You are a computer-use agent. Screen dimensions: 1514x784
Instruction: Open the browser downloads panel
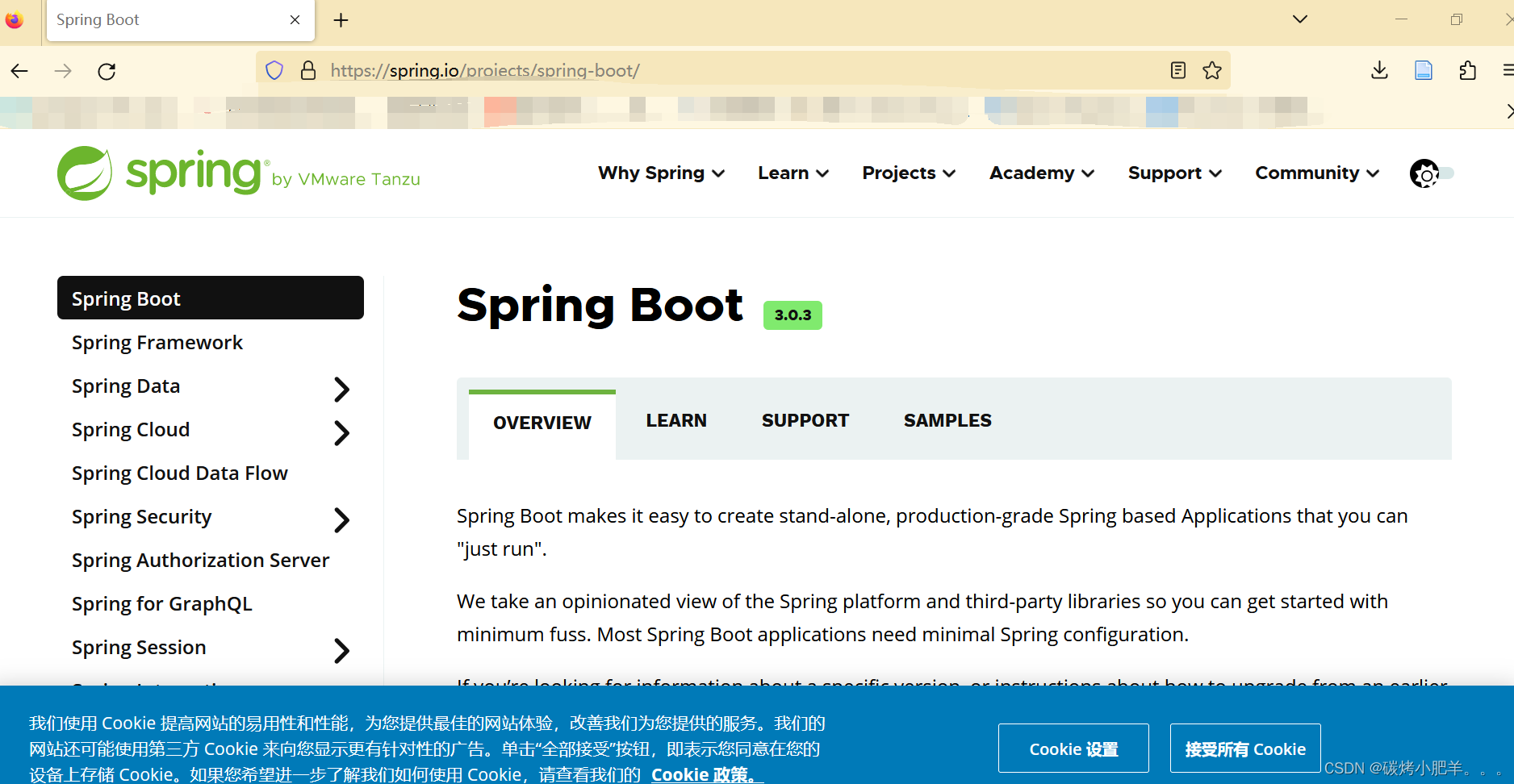1380,71
